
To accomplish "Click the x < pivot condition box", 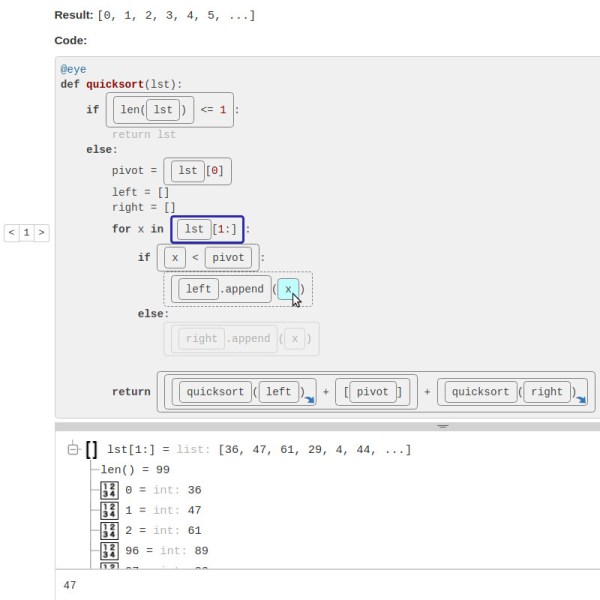I will (x=210, y=258).
